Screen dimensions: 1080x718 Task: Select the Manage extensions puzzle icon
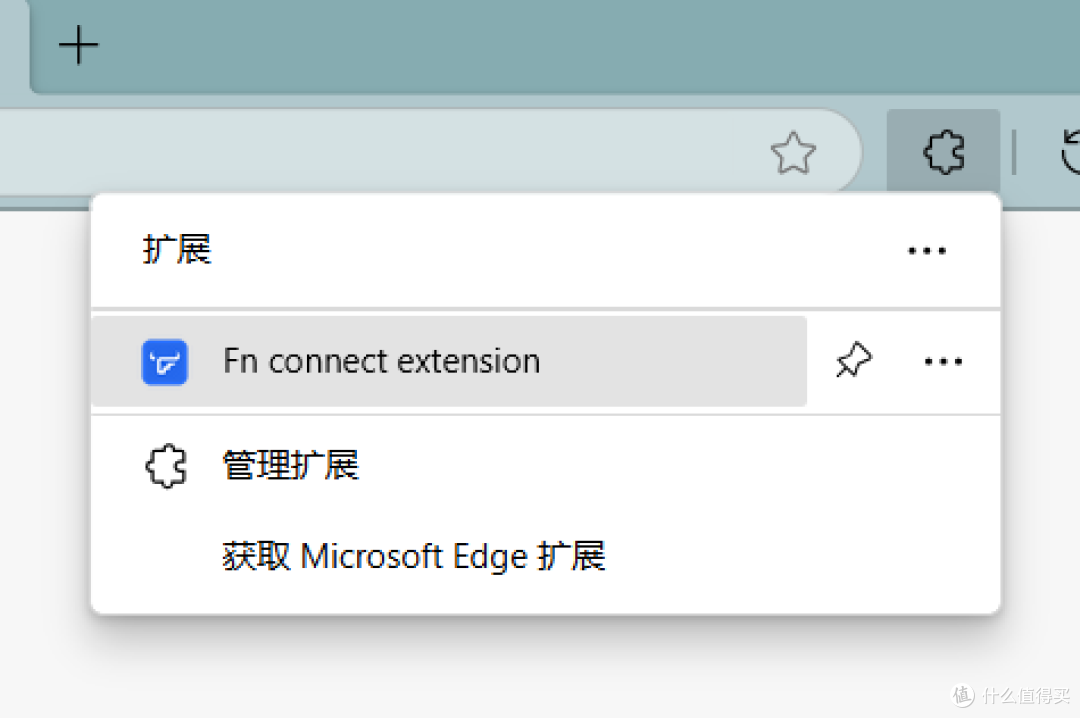click(165, 464)
